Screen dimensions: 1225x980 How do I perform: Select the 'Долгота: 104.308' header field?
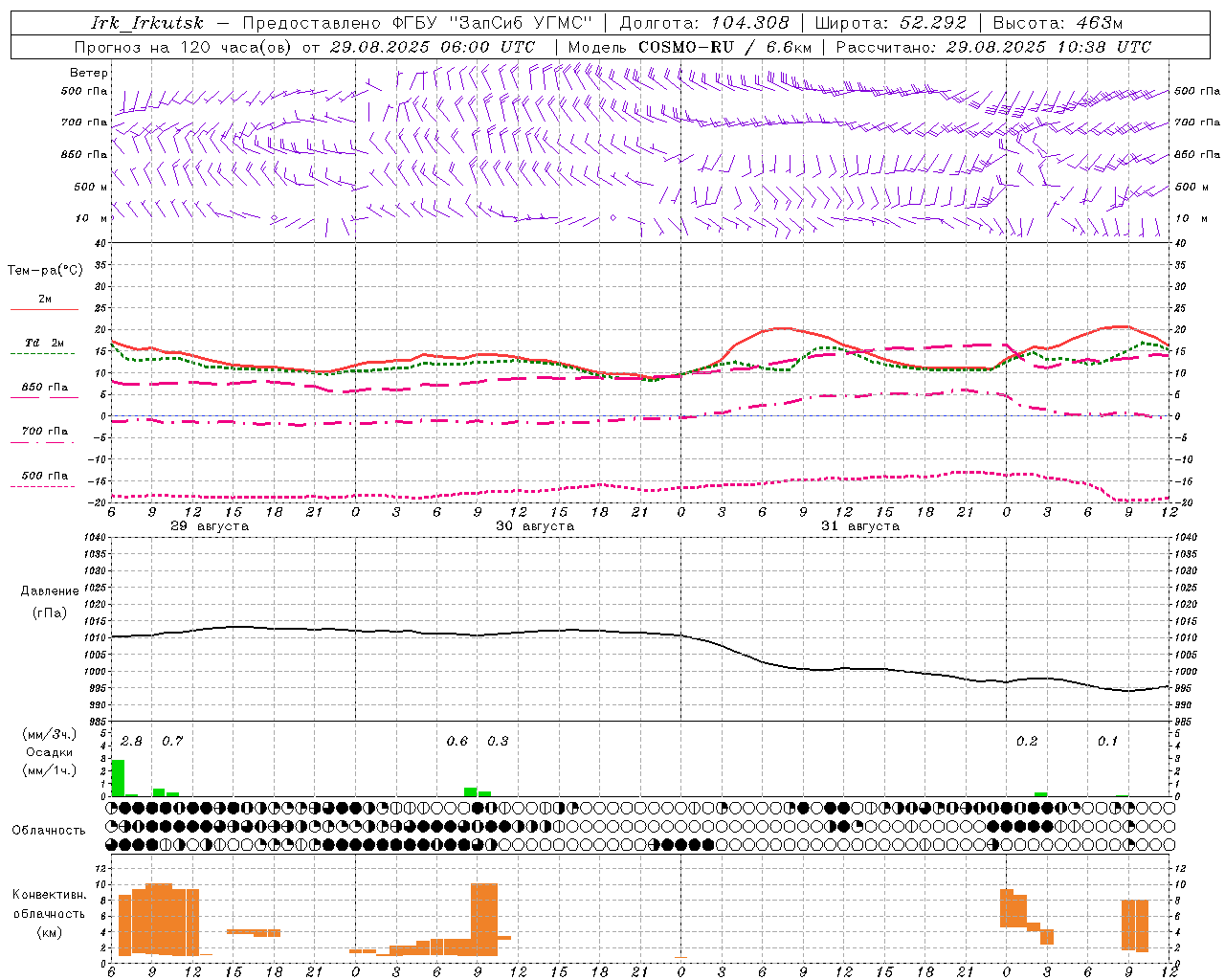(704, 23)
